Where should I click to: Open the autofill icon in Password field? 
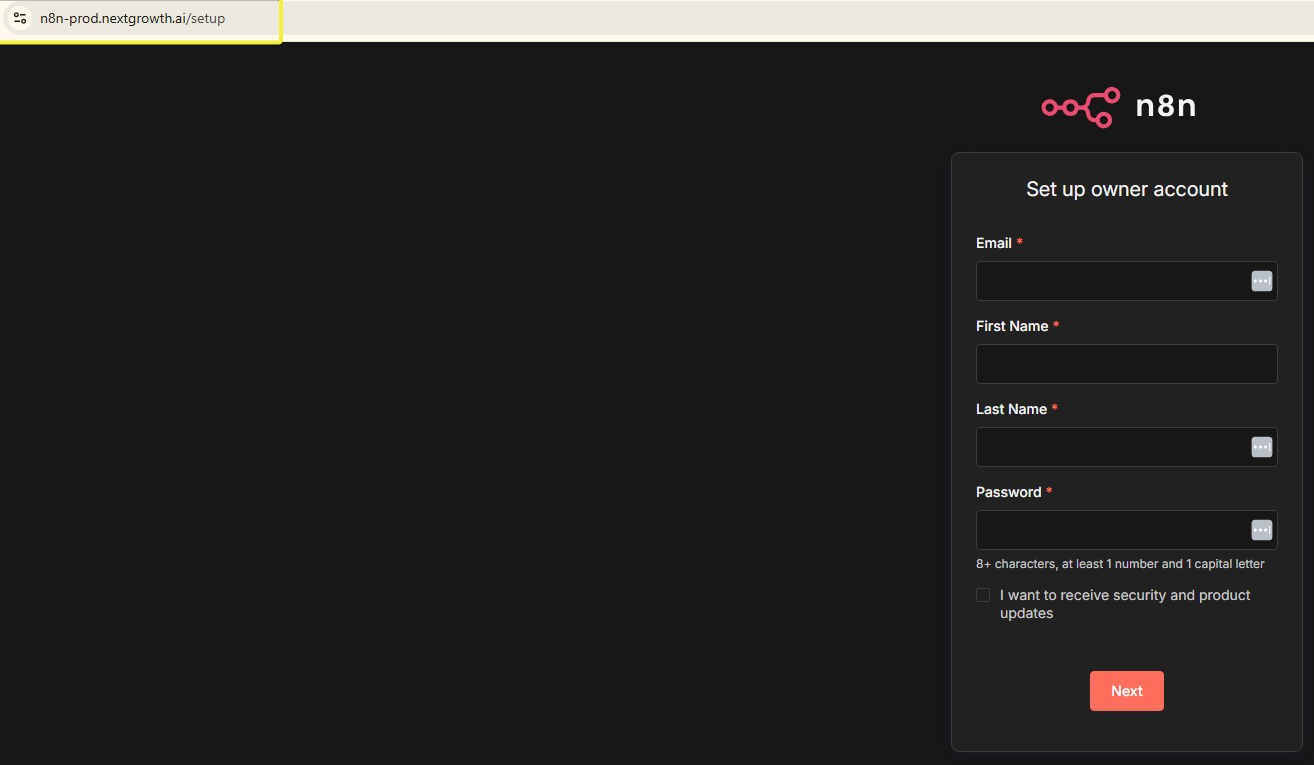point(1261,530)
